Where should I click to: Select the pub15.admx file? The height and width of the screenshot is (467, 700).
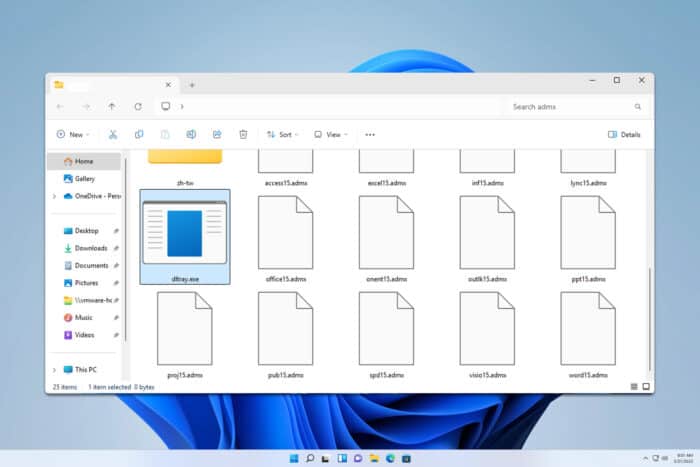click(286, 335)
